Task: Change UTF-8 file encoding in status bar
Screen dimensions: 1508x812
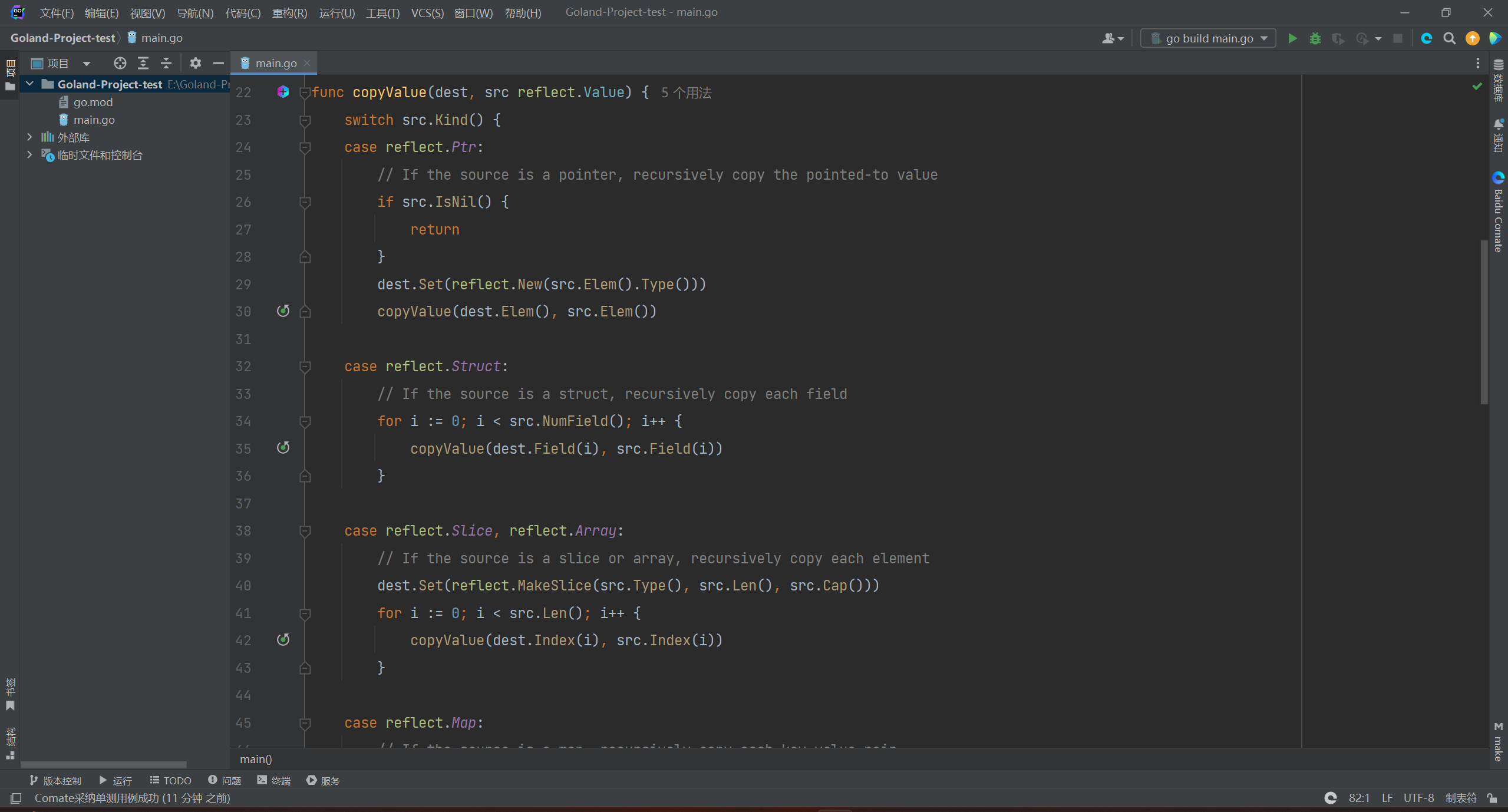Action: [x=1418, y=798]
